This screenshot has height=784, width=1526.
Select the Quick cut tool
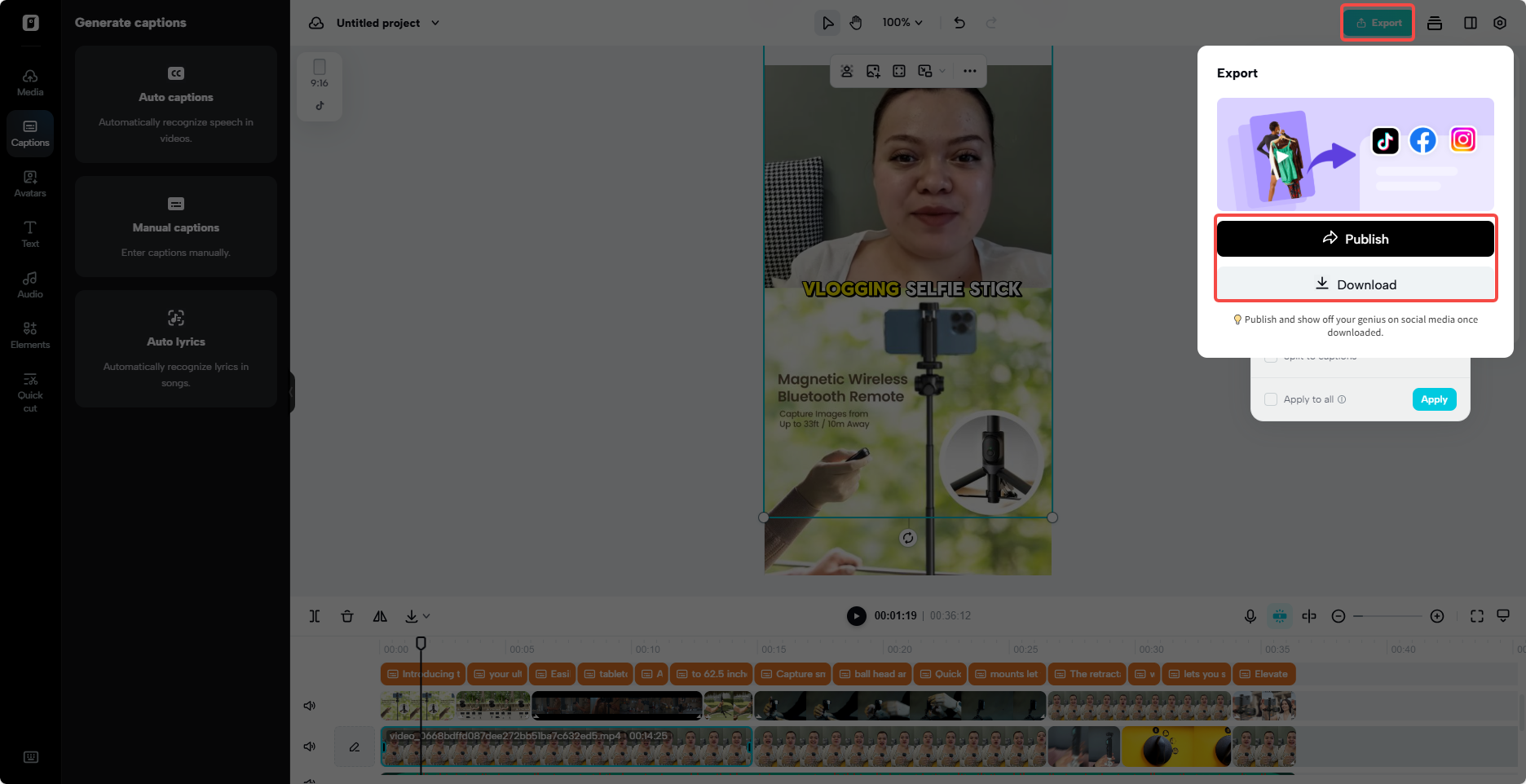click(29, 394)
